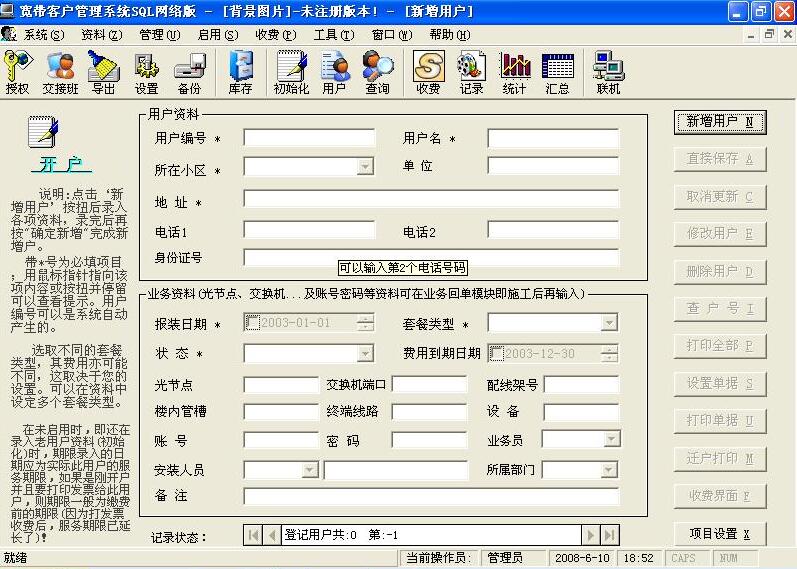The height and width of the screenshot is (569, 797).
Task: Open the 设置 settings toolbar icon
Action: tap(146, 72)
